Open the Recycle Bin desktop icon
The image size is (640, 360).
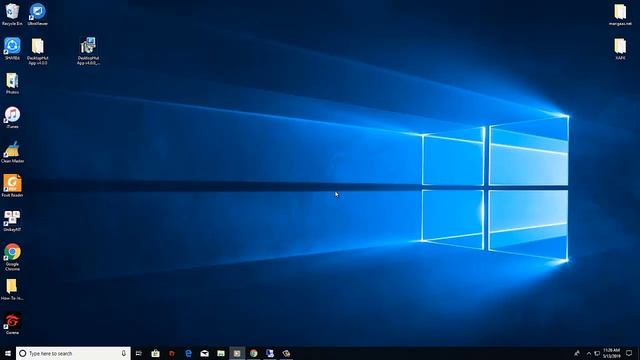[x=12, y=14]
